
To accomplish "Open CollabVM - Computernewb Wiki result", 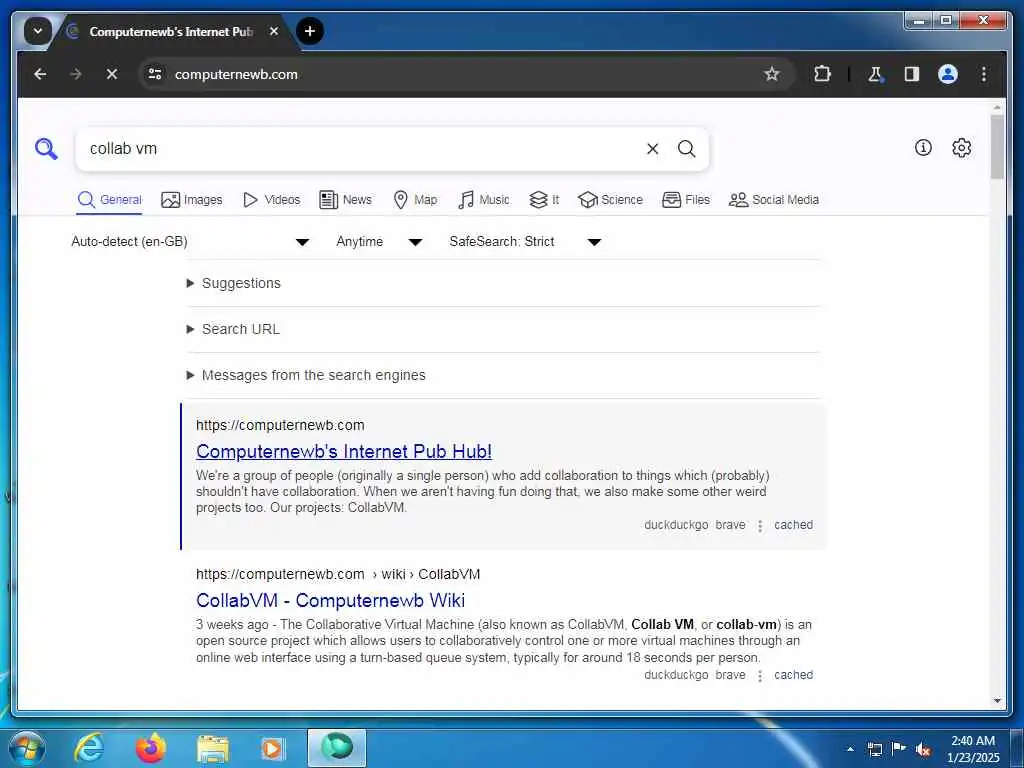I will tap(330, 600).
